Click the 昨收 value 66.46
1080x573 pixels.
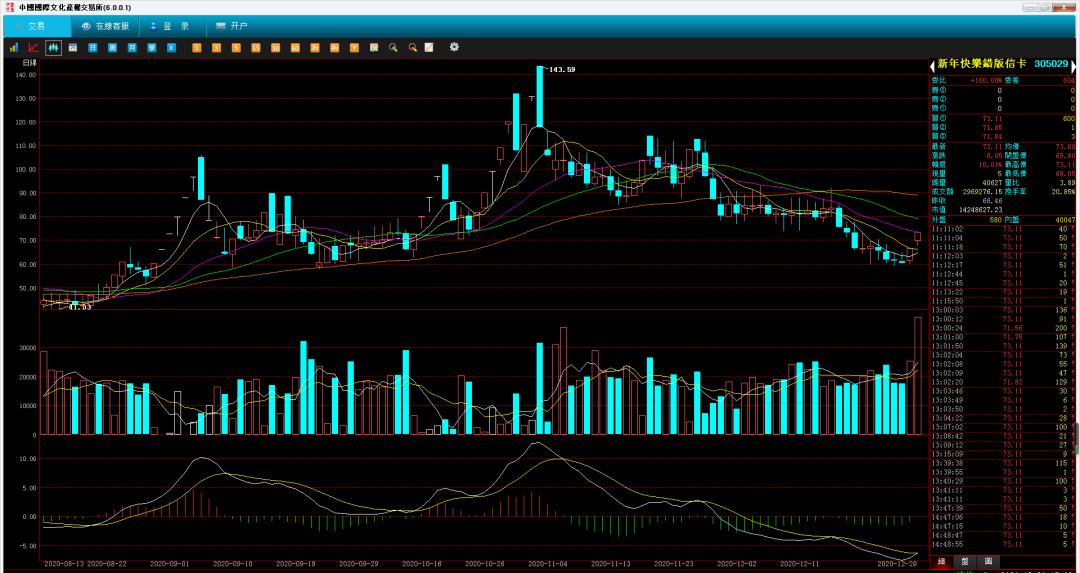(x=993, y=200)
